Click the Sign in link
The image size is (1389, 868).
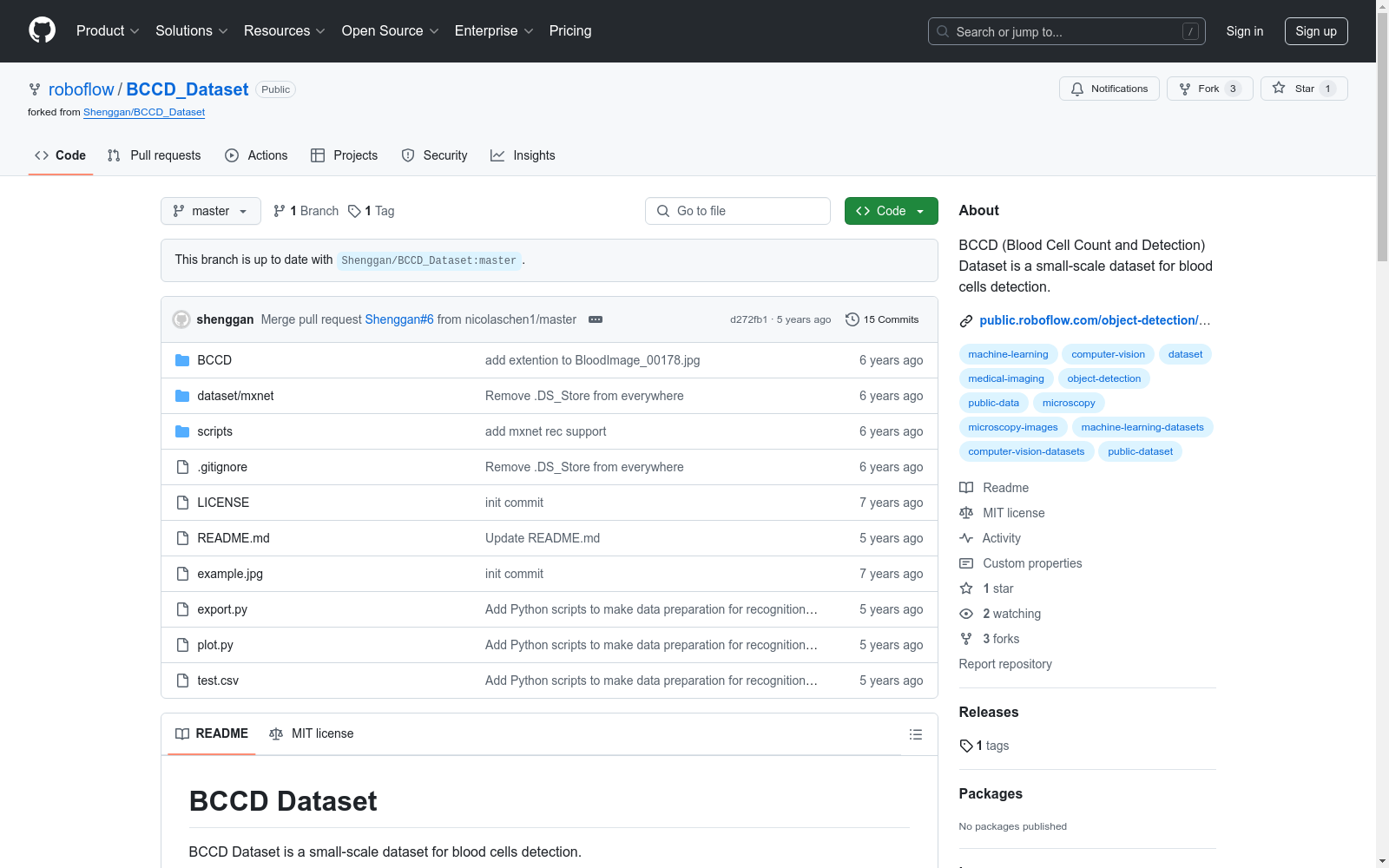pos(1245,31)
